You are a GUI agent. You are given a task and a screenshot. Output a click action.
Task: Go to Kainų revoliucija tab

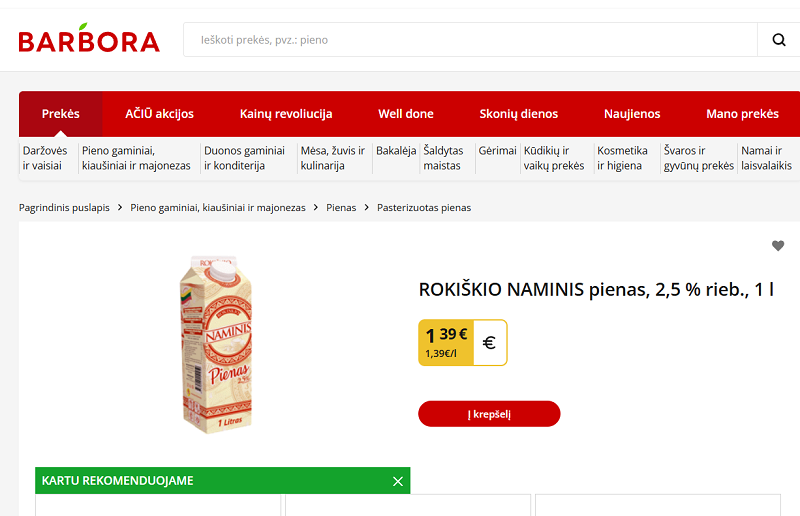pyautogui.click(x=286, y=114)
